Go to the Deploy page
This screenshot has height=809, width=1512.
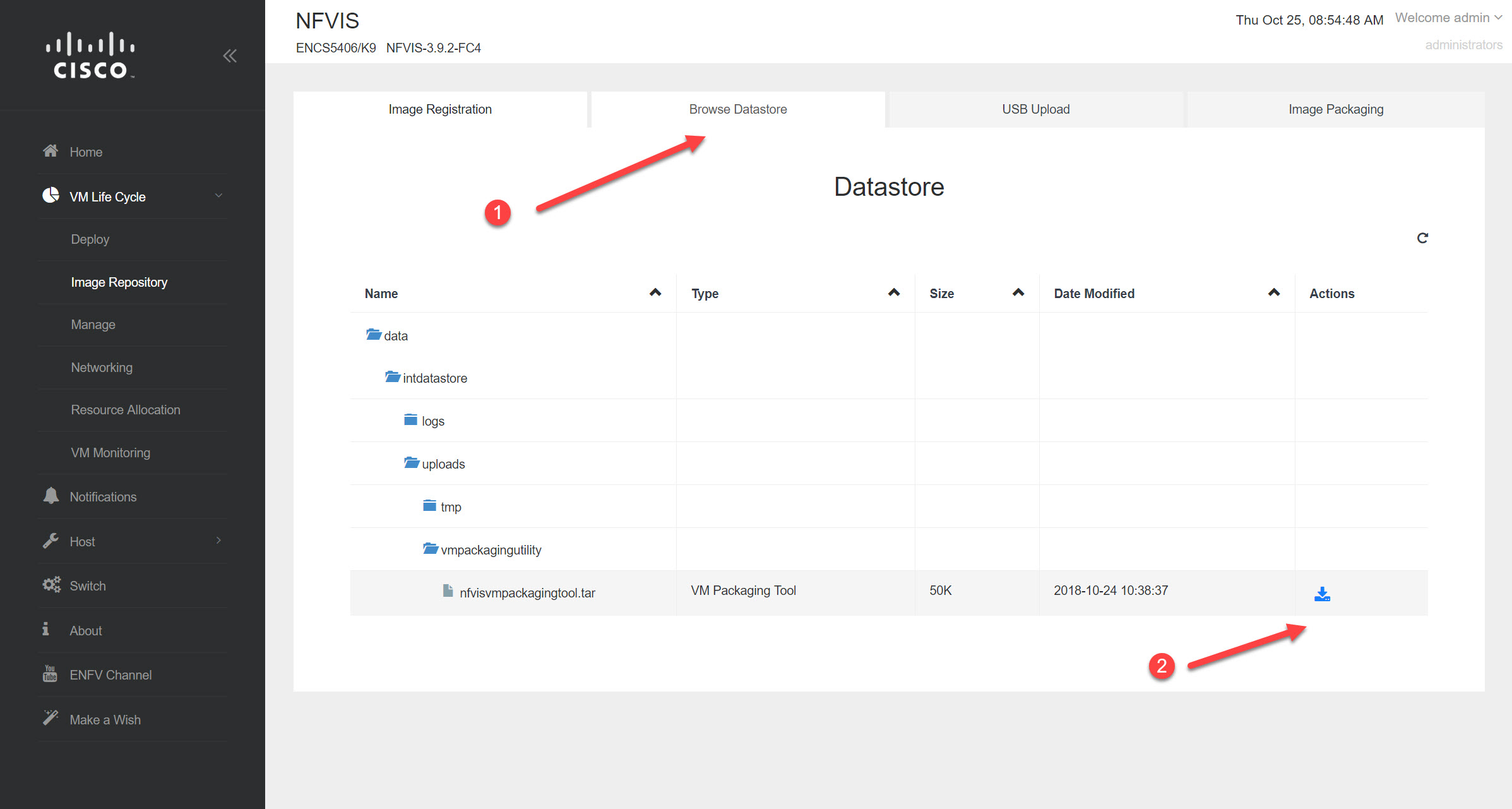pyautogui.click(x=90, y=239)
